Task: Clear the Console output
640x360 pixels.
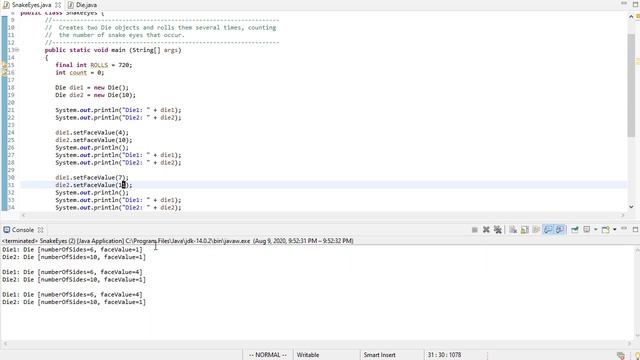Action: tap(513, 230)
